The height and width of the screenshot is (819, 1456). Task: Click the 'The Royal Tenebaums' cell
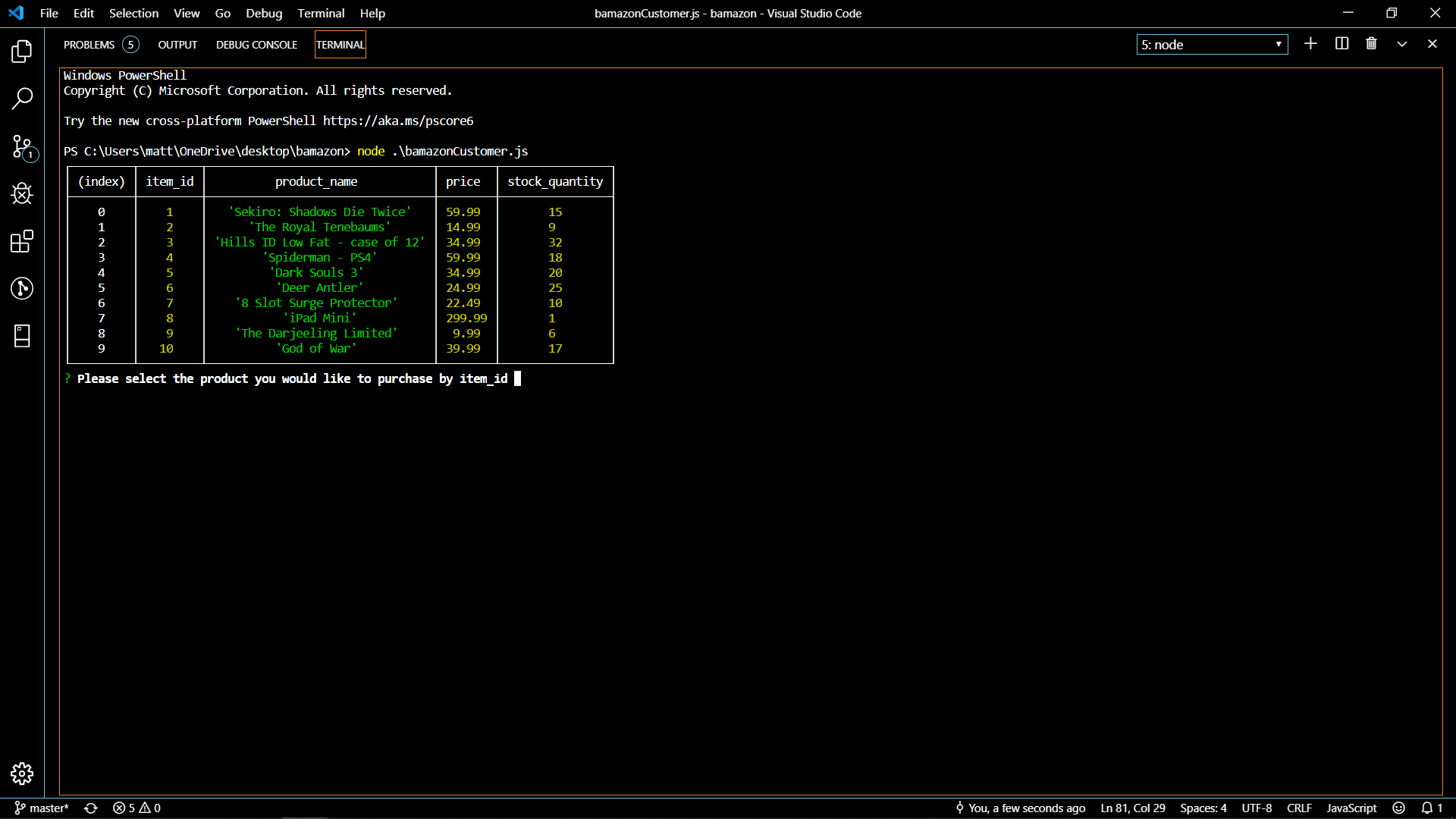(x=319, y=227)
